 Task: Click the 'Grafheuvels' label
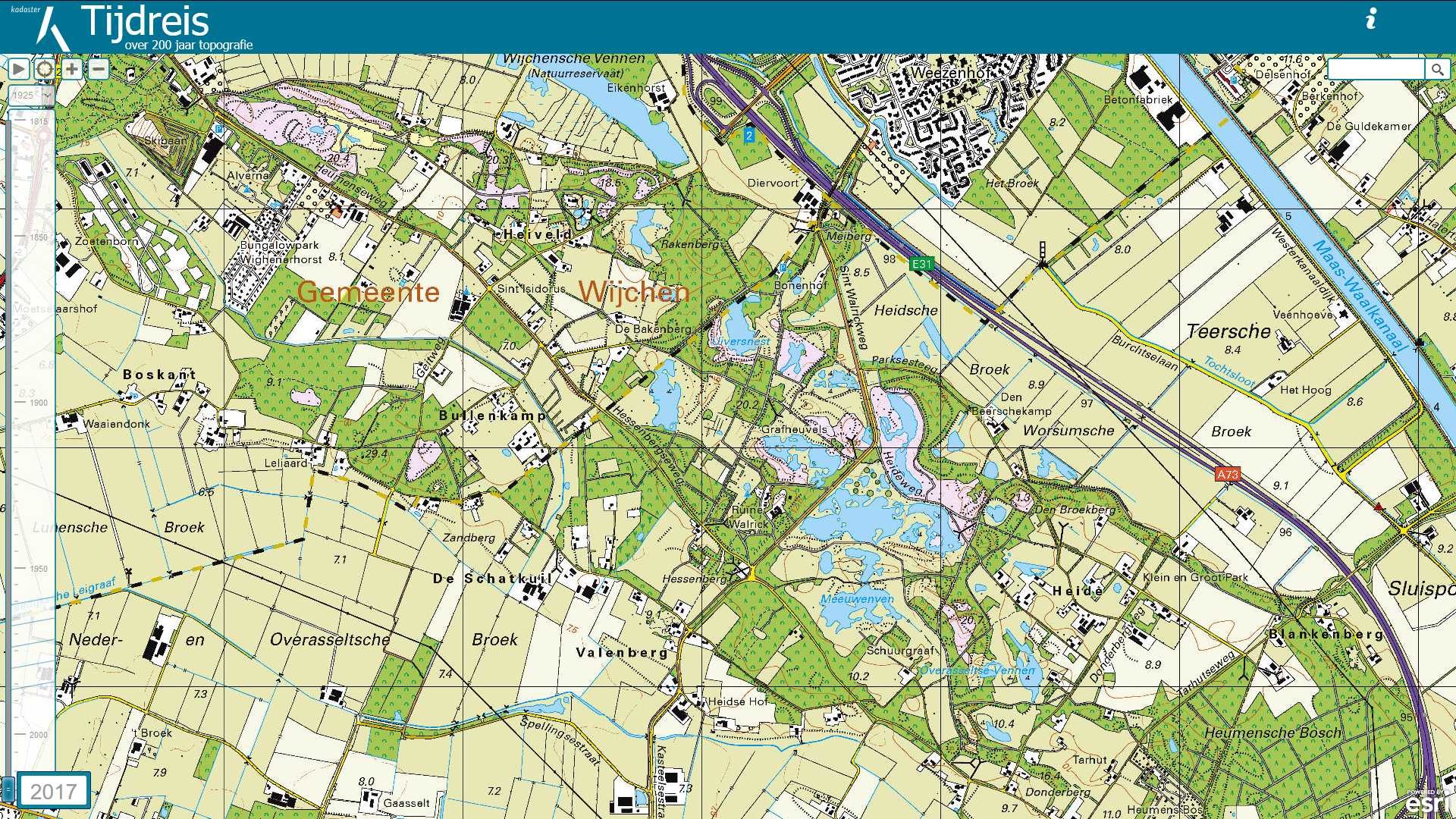click(794, 429)
